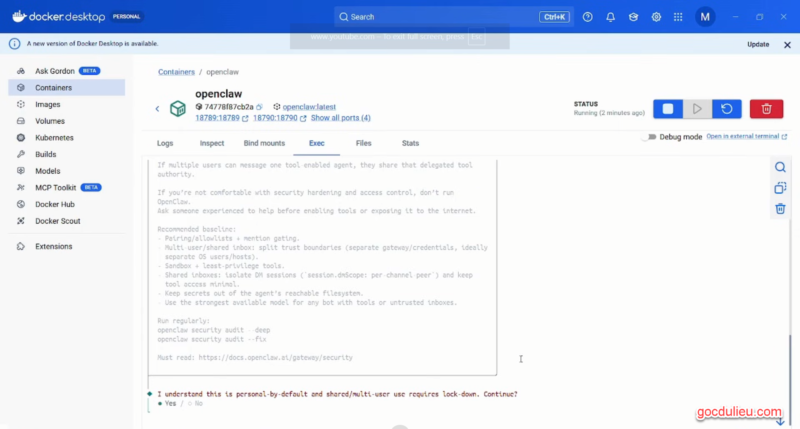Open the notifications bell

coord(610,17)
